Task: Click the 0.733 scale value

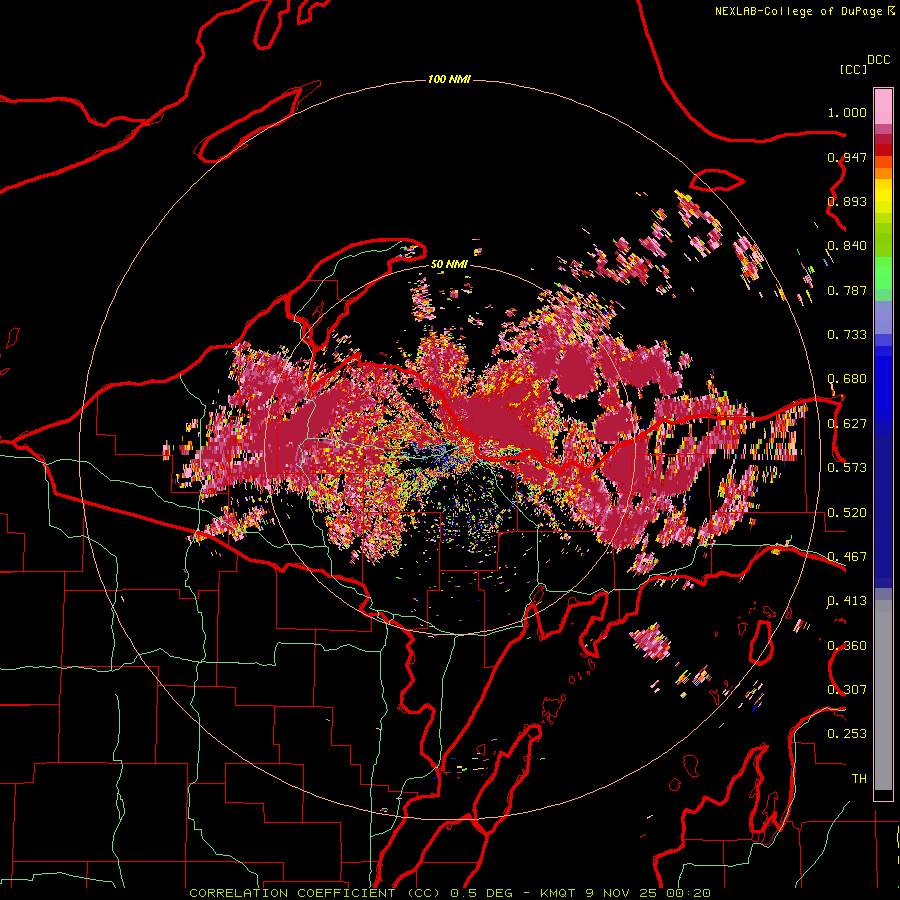Action: 847,335
